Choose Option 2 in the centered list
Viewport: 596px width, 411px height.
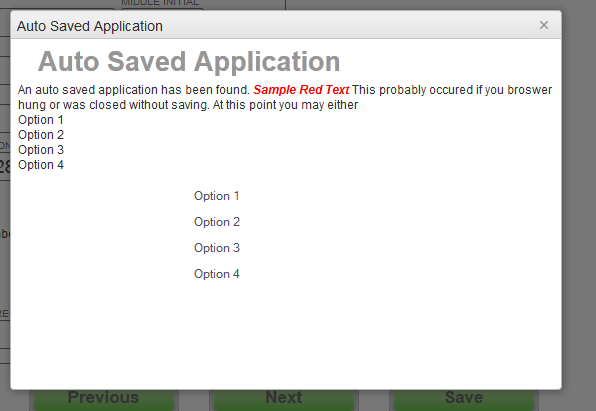coord(217,222)
